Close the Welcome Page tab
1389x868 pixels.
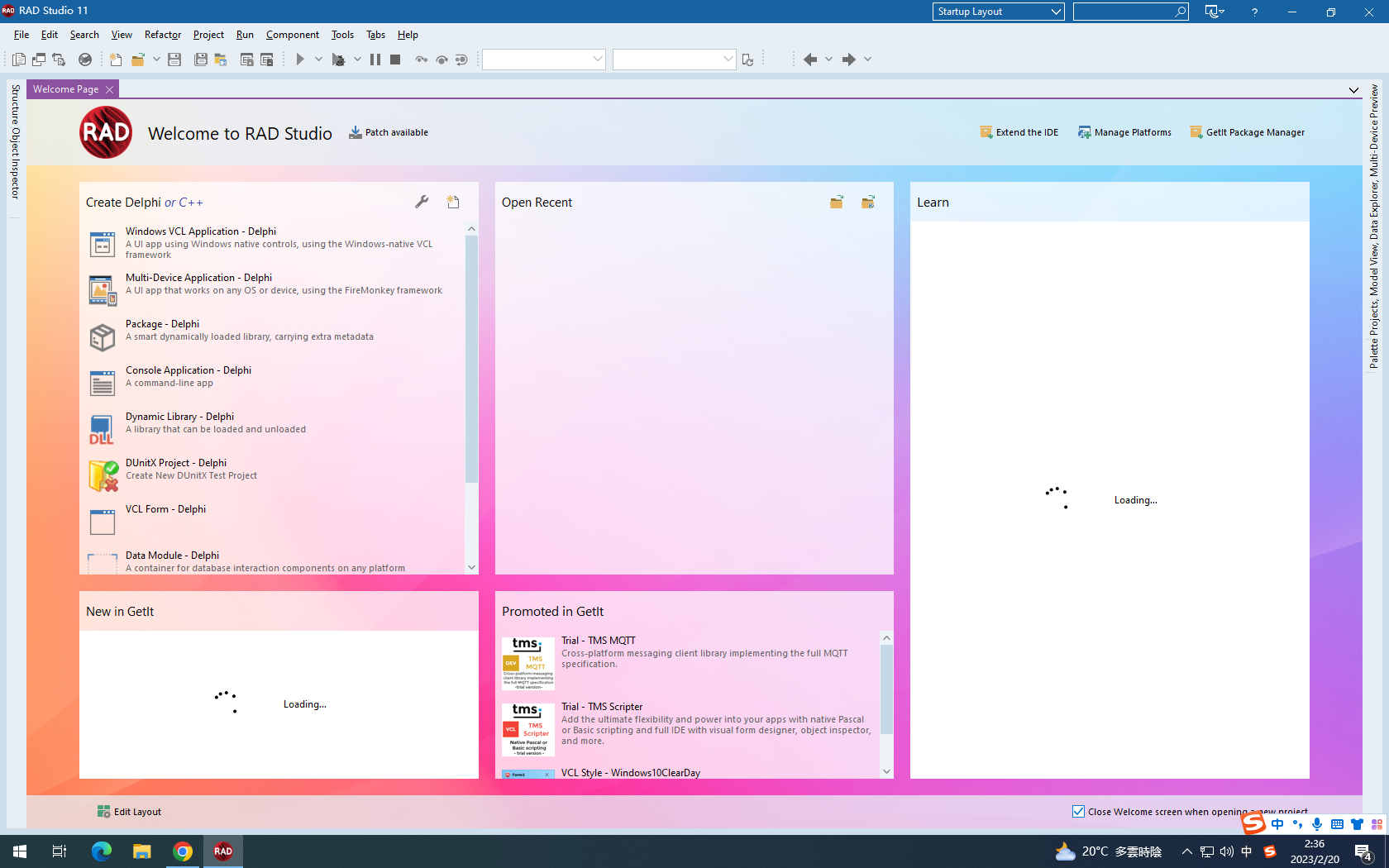tap(109, 89)
